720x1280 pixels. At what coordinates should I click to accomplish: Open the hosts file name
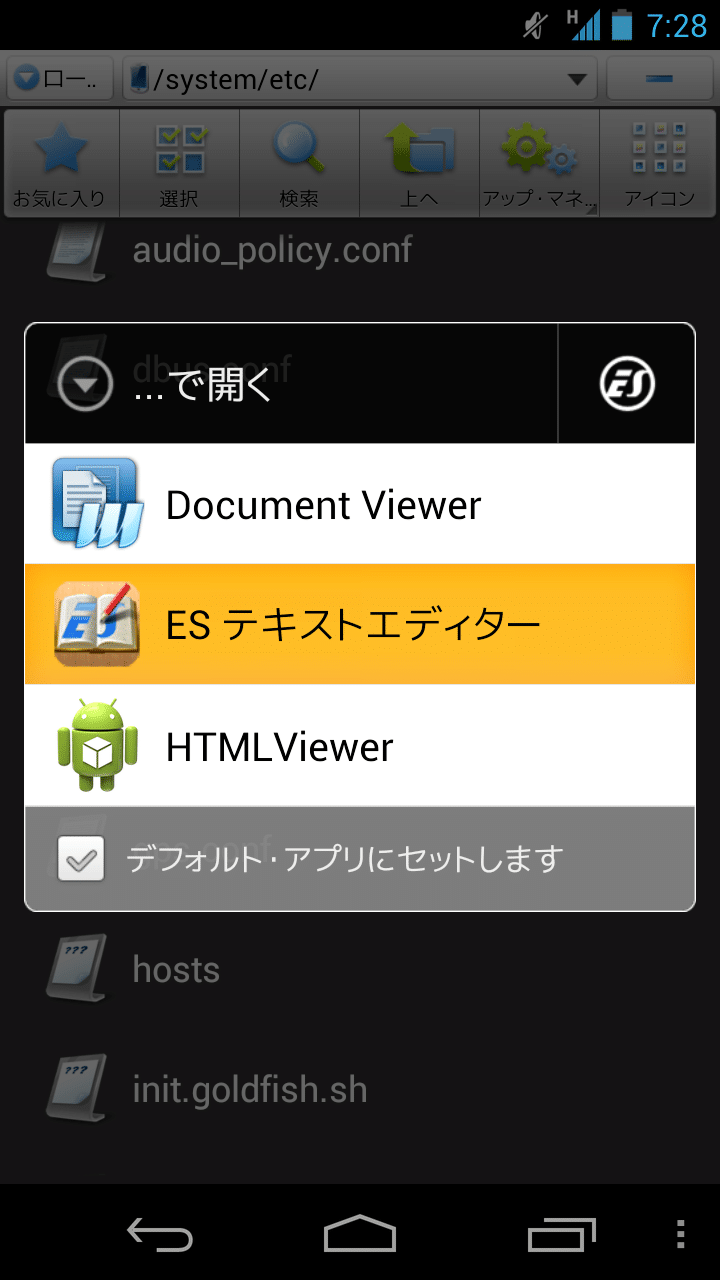(x=176, y=969)
